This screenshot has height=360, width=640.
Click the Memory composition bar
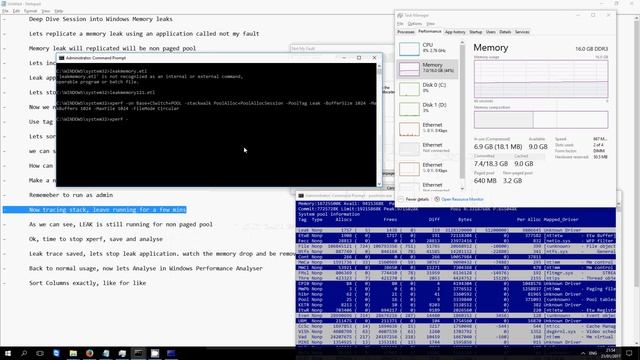pos(541,120)
